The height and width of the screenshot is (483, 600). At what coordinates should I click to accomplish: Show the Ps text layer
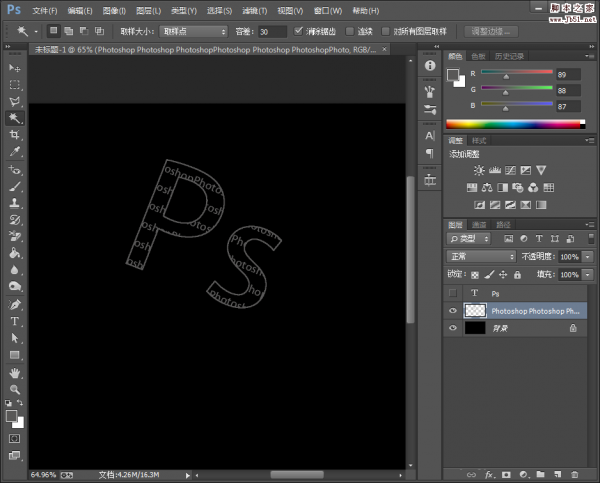pos(453,293)
